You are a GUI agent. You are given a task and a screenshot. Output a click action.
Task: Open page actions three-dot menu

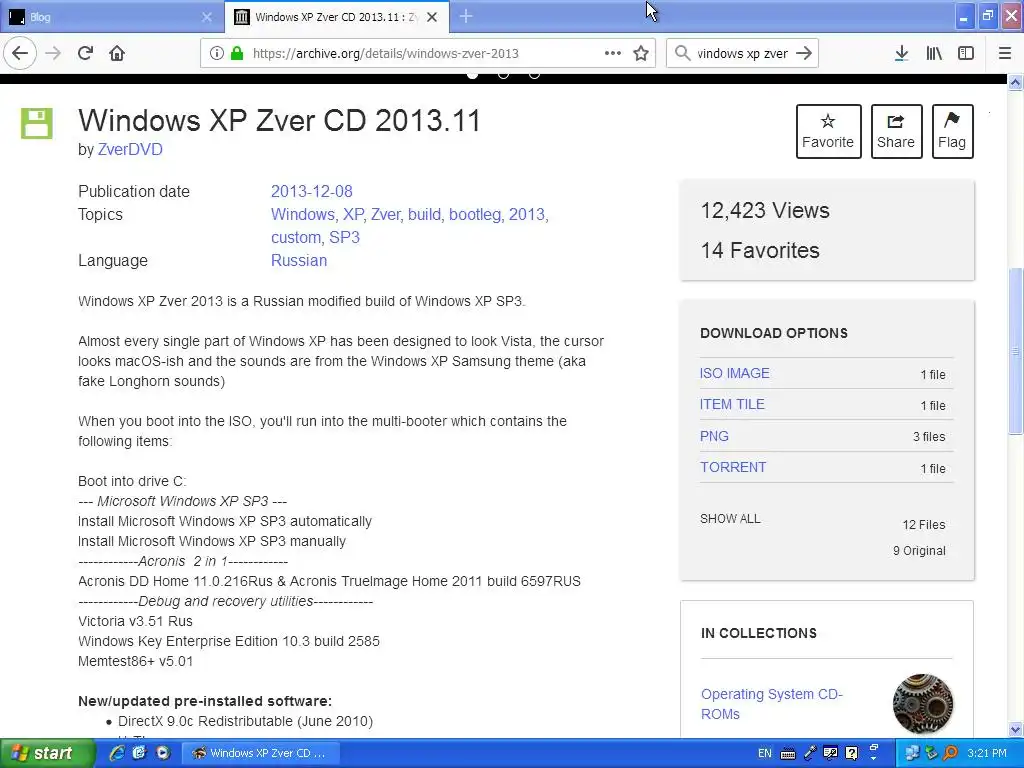click(x=613, y=53)
